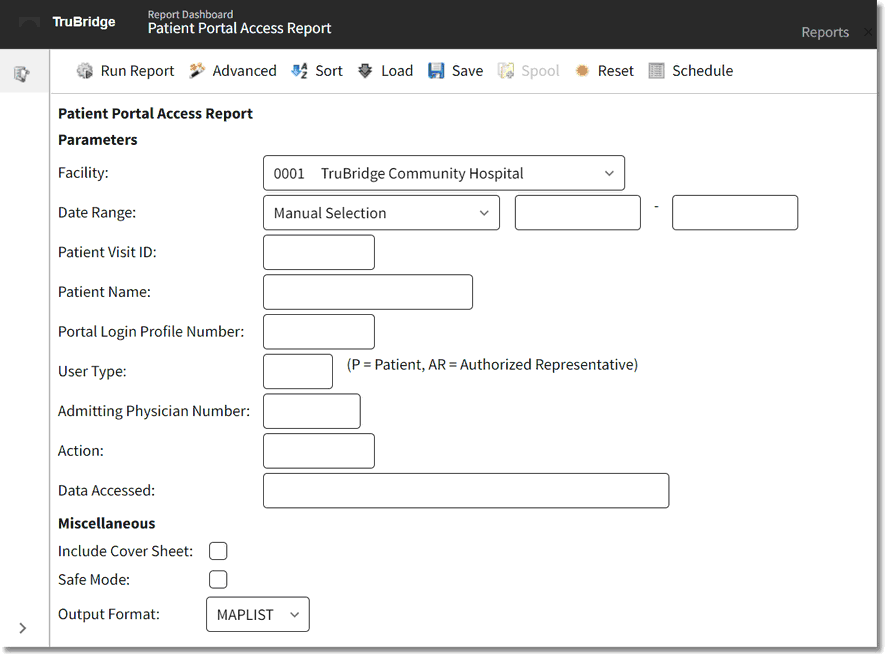886x656 pixels.
Task: Expand the left sidebar chevron
Action: tap(22, 628)
